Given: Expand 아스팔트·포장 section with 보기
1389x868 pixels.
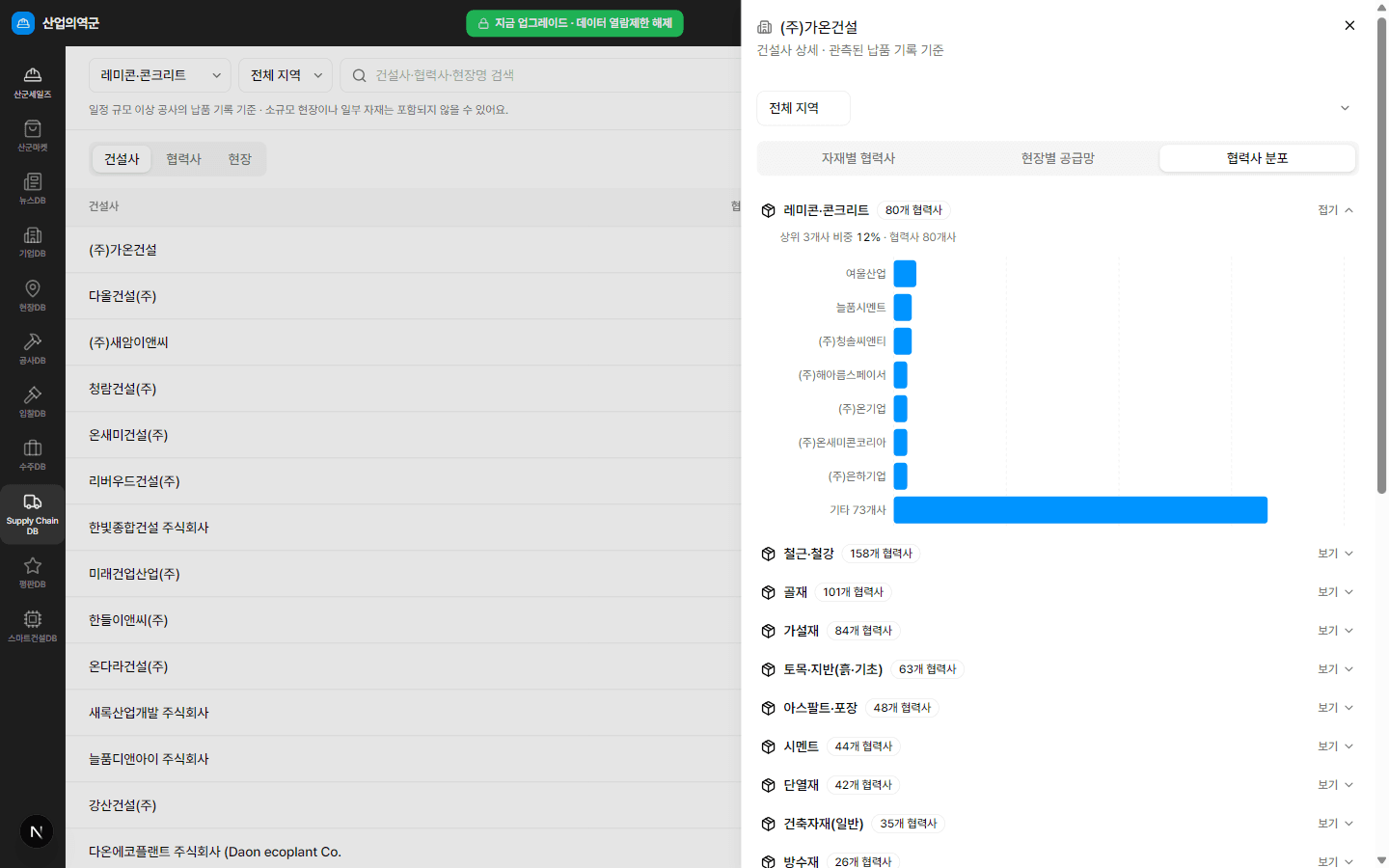Looking at the screenshot, I should tap(1336, 708).
